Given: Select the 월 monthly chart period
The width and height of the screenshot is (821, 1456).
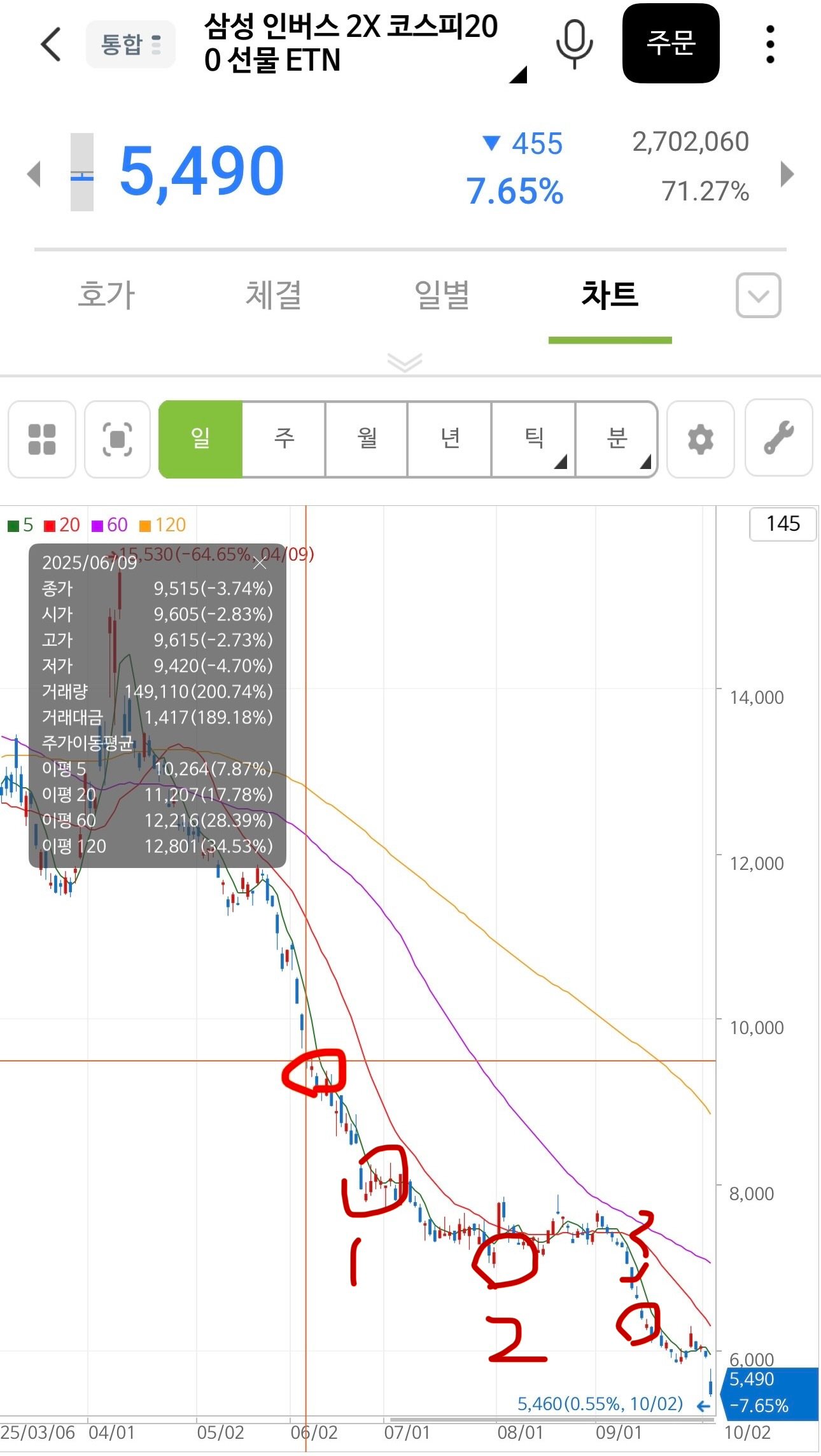Looking at the screenshot, I should [x=367, y=439].
